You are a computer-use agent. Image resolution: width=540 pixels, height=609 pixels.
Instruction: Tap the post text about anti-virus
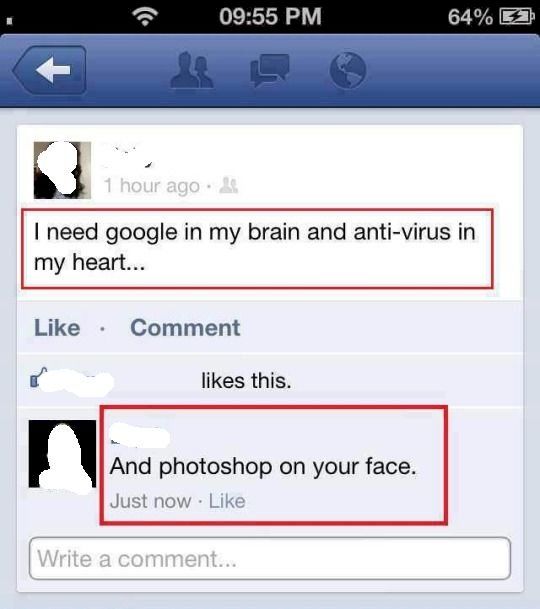point(255,247)
